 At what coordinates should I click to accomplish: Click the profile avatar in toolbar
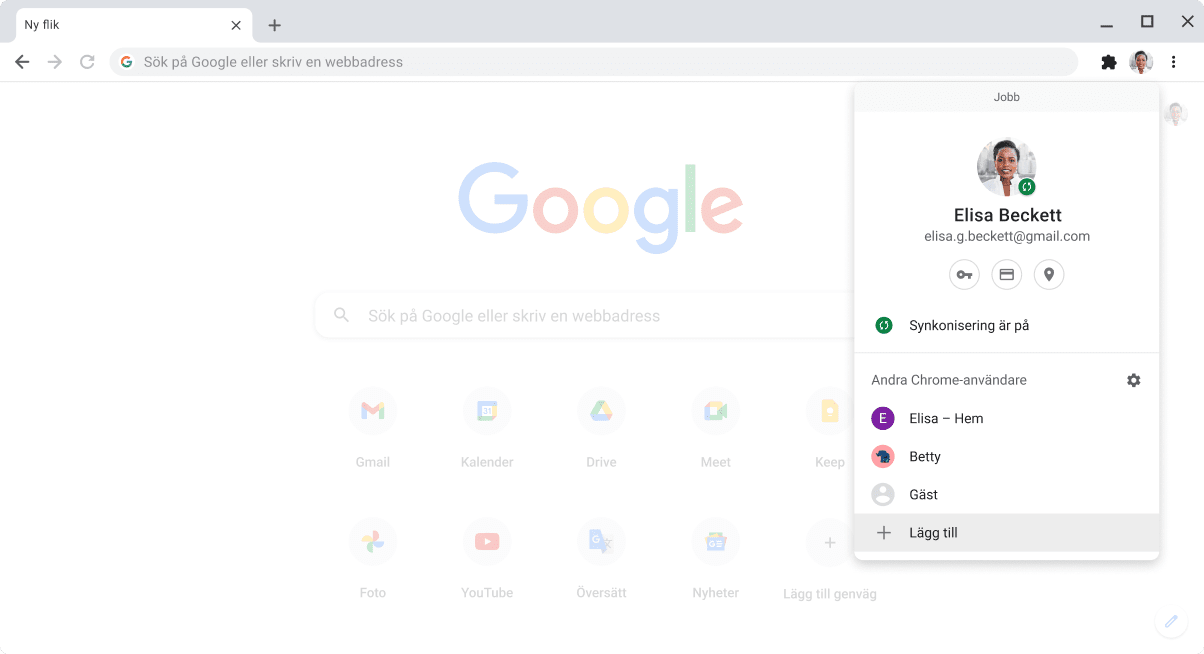pos(1141,62)
